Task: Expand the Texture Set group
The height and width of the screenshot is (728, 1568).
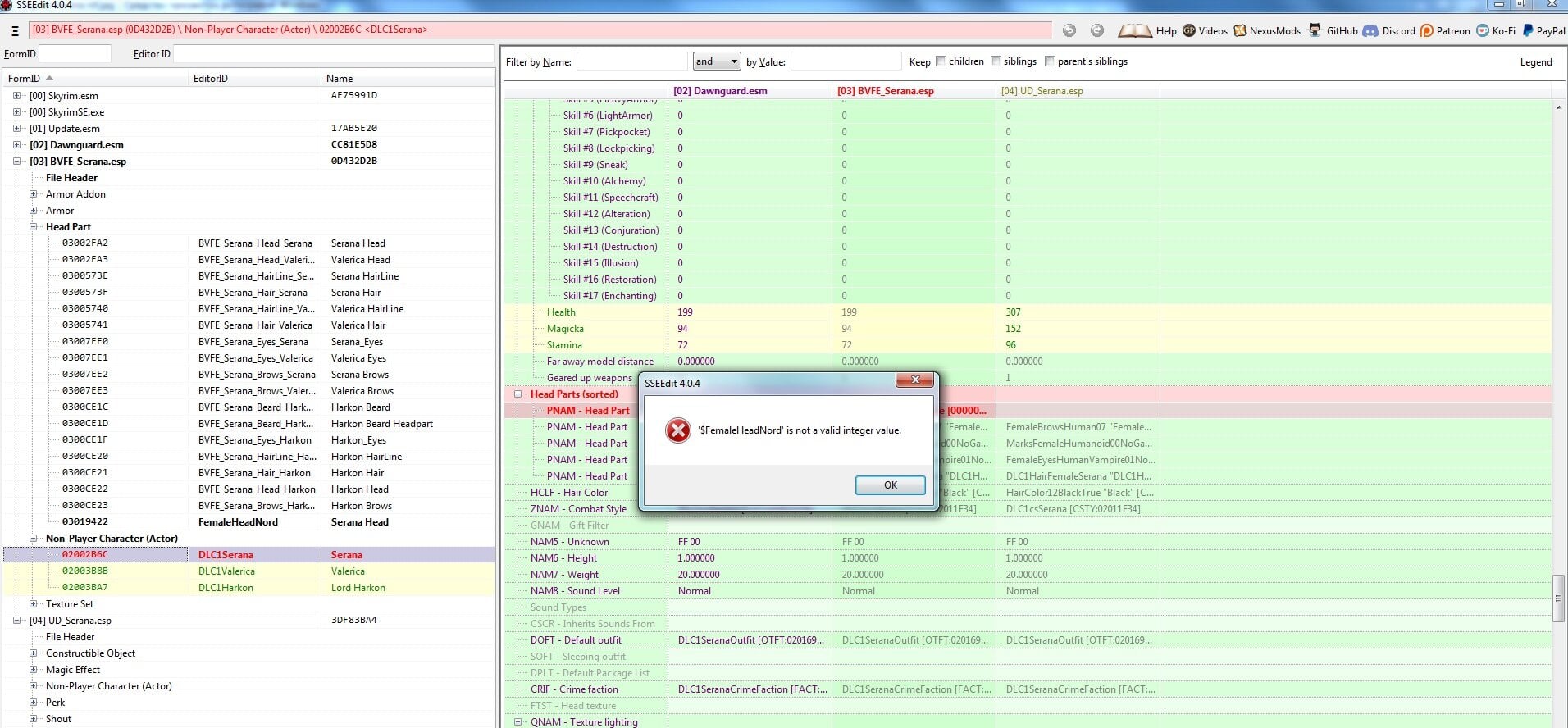Action: pyautogui.click(x=34, y=604)
